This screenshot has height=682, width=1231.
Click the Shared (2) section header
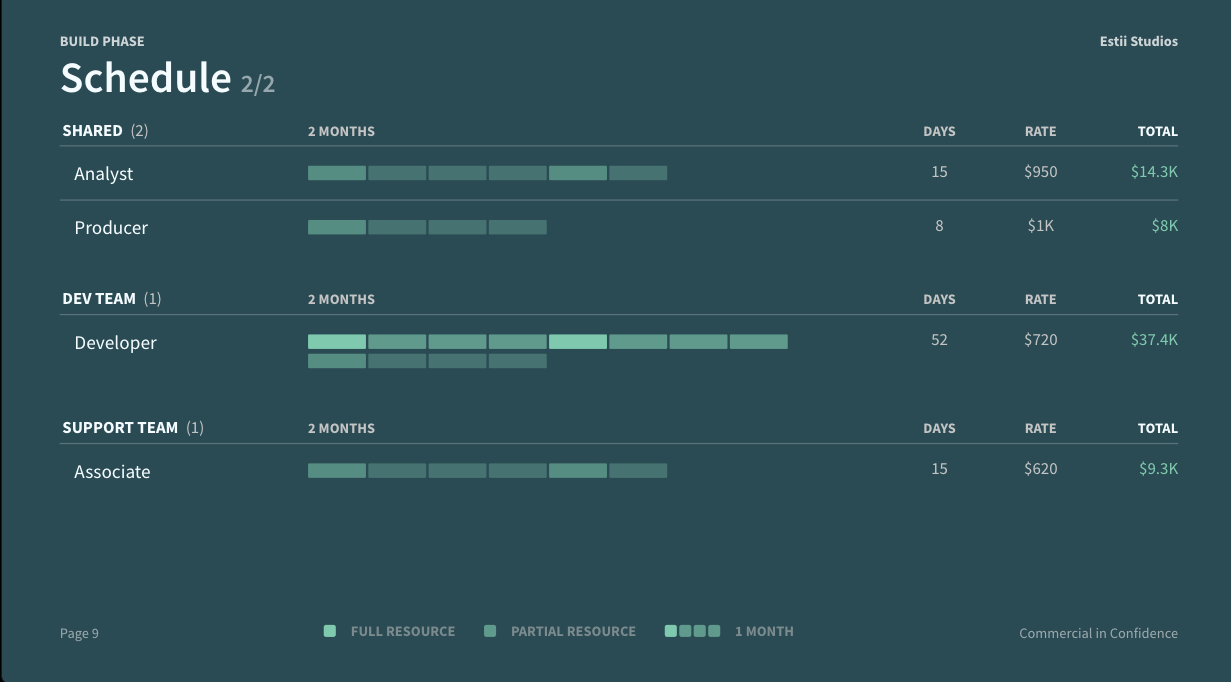tap(105, 131)
